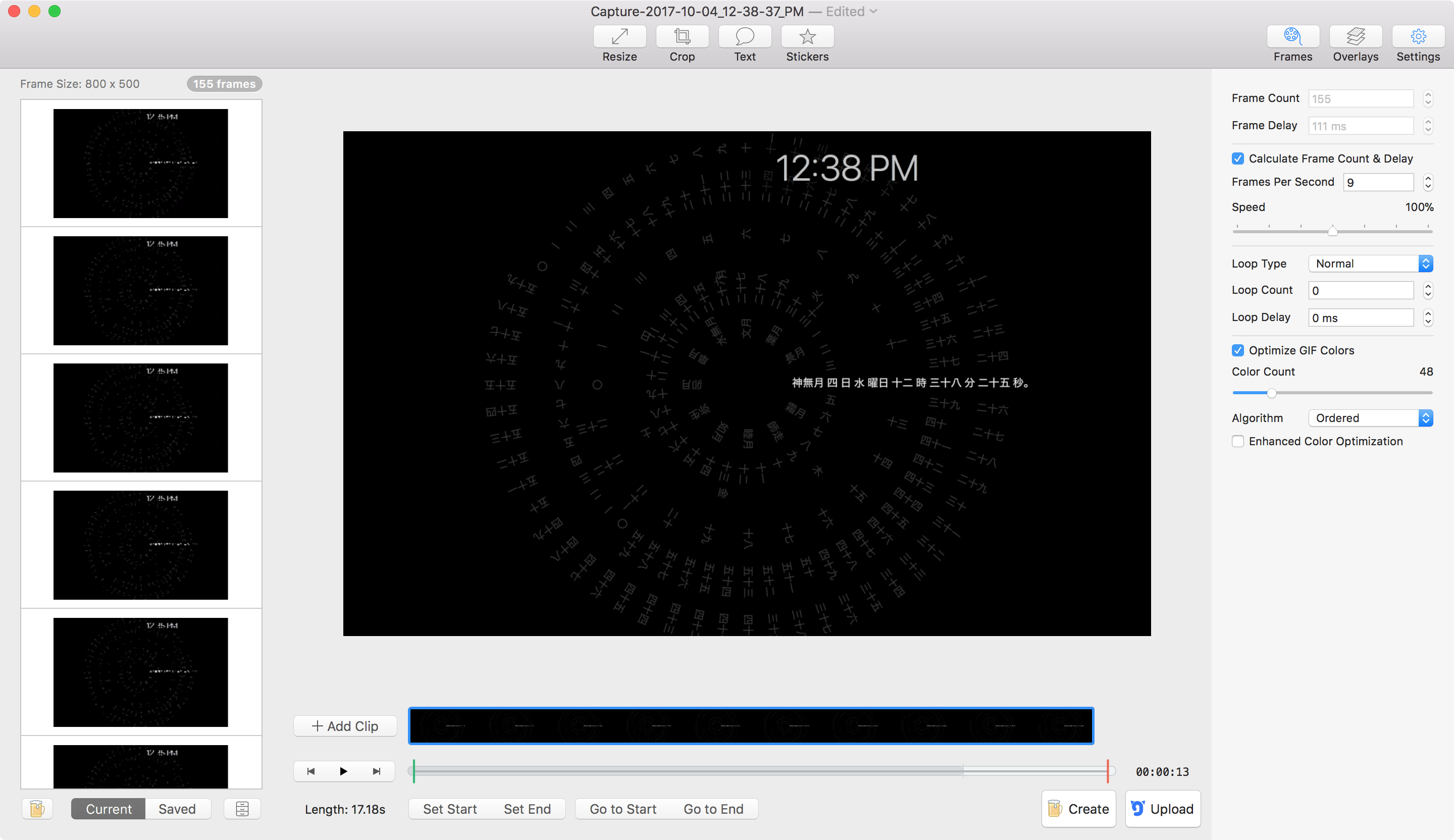Adjust the Color Count slider
The height and width of the screenshot is (840, 1454).
tap(1271, 393)
